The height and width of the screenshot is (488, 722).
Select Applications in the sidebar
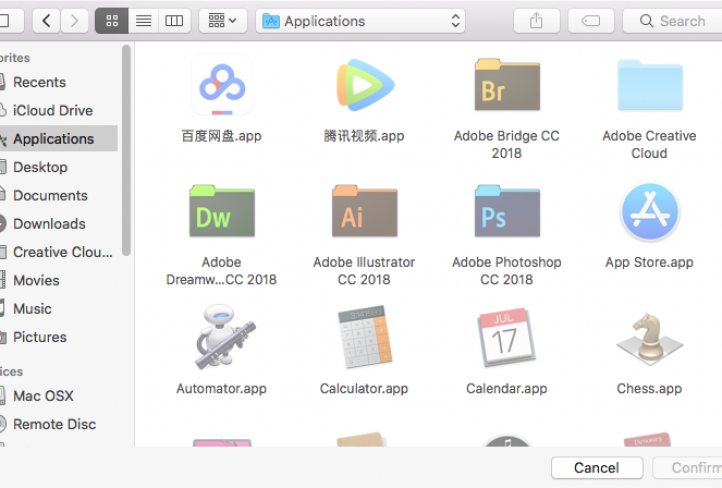tap(58, 139)
